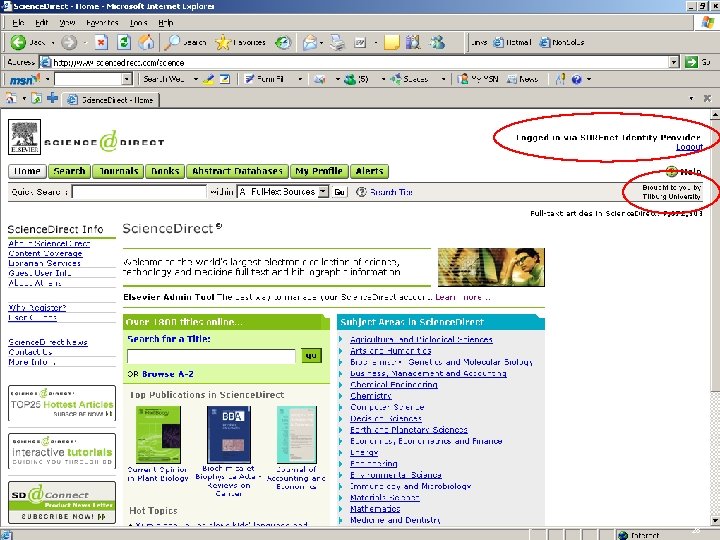Click the blue MSN help question icon

coord(577,79)
